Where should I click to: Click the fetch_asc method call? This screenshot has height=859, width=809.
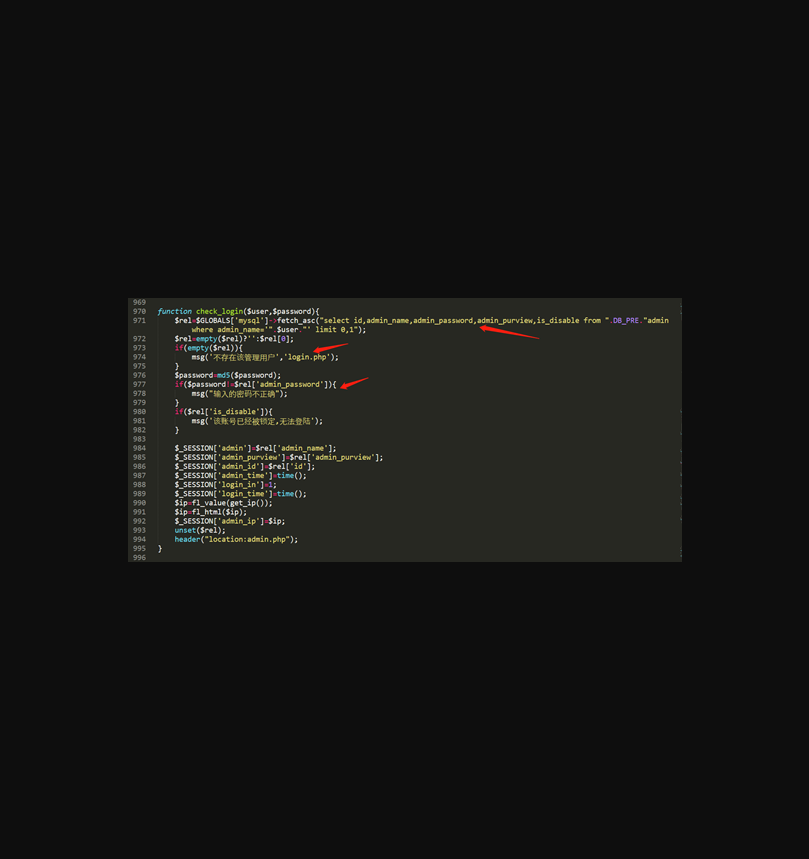click(296, 321)
